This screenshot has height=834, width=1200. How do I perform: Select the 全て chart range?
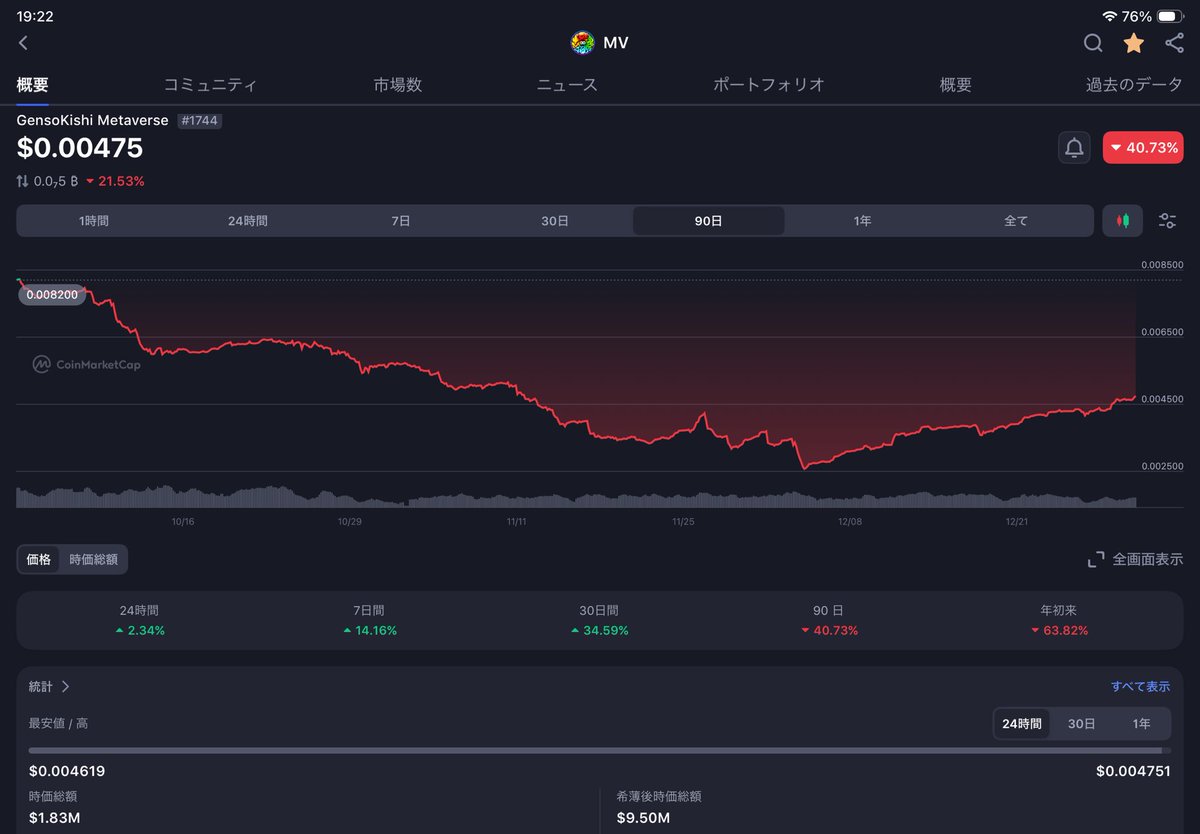click(1016, 221)
